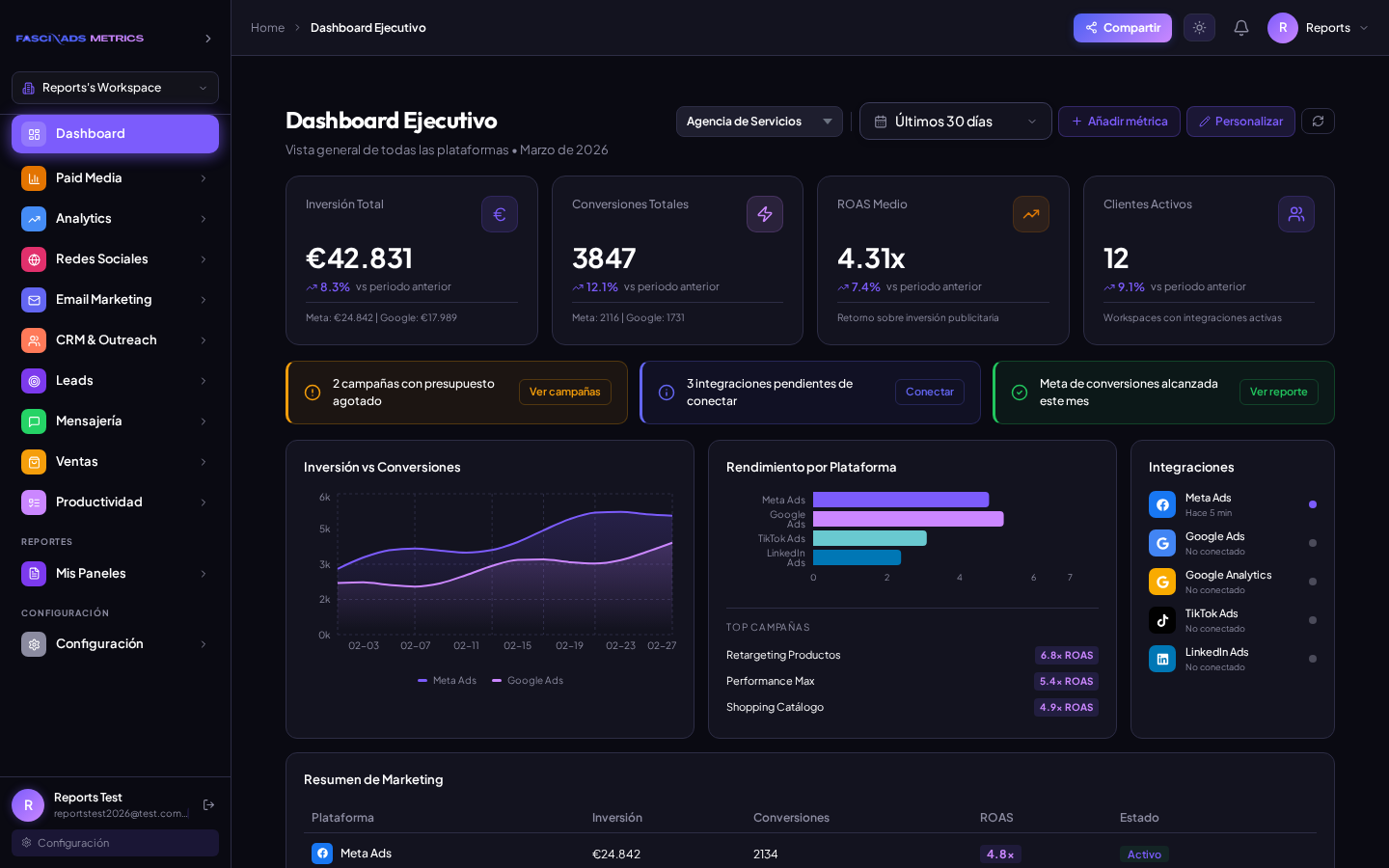
Task: Click the Redes Sociales globe icon
Action: tap(34, 259)
